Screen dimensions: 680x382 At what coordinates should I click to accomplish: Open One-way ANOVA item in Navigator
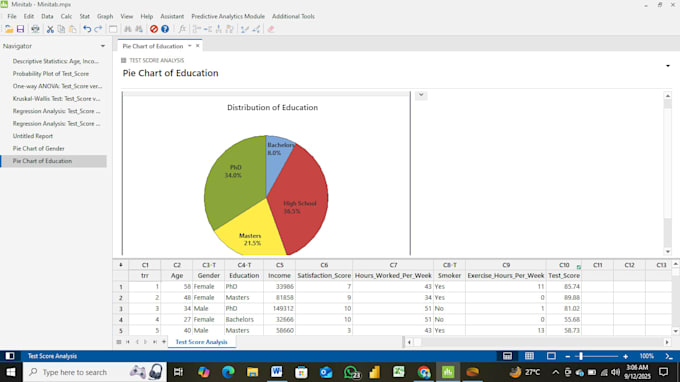[x=57, y=86]
